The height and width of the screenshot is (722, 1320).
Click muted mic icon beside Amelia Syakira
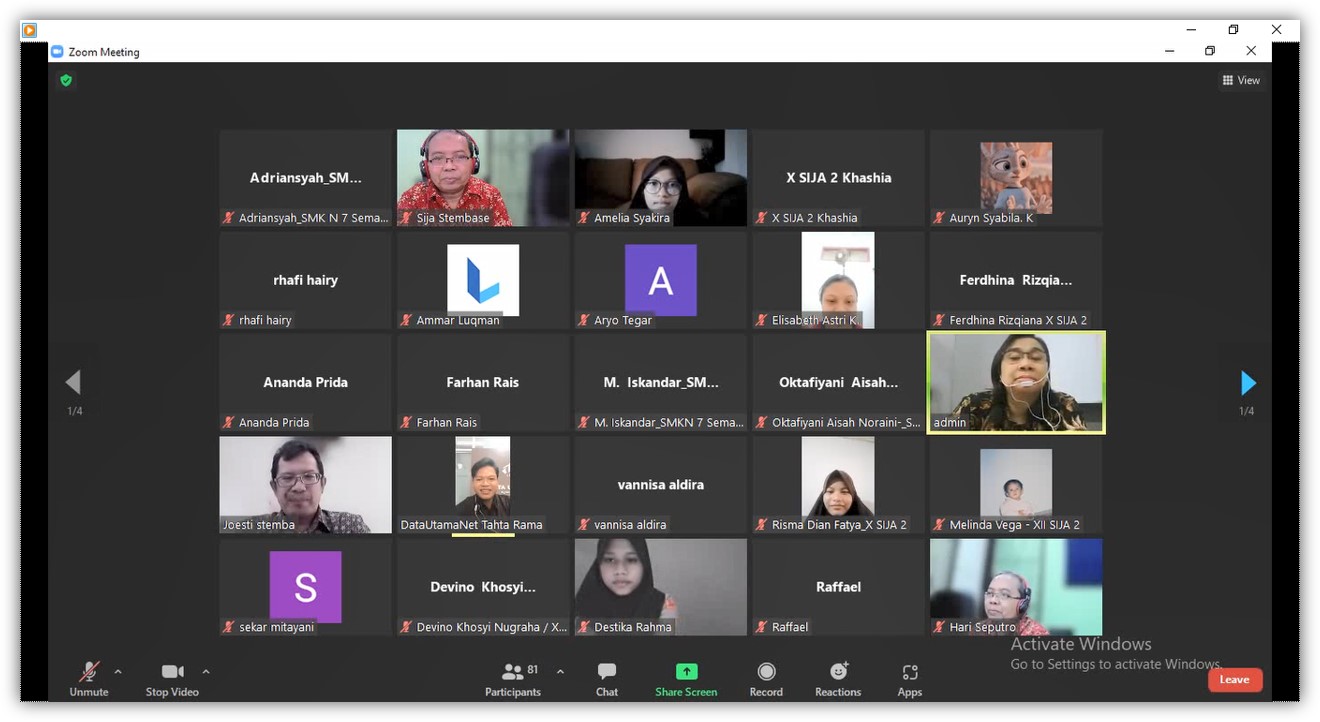click(x=584, y=217)
